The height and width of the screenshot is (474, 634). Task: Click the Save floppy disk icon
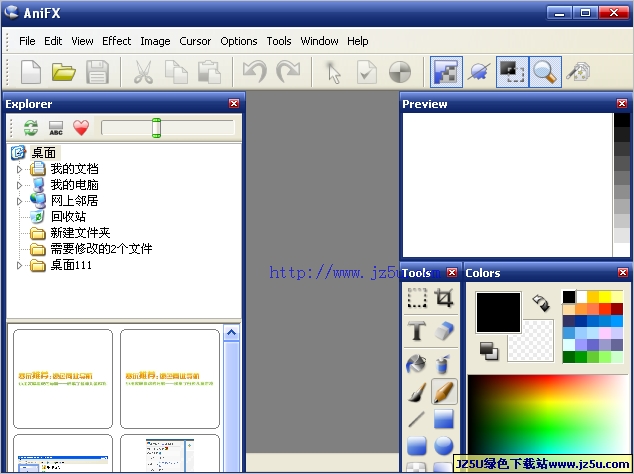(x=97, y=72)
